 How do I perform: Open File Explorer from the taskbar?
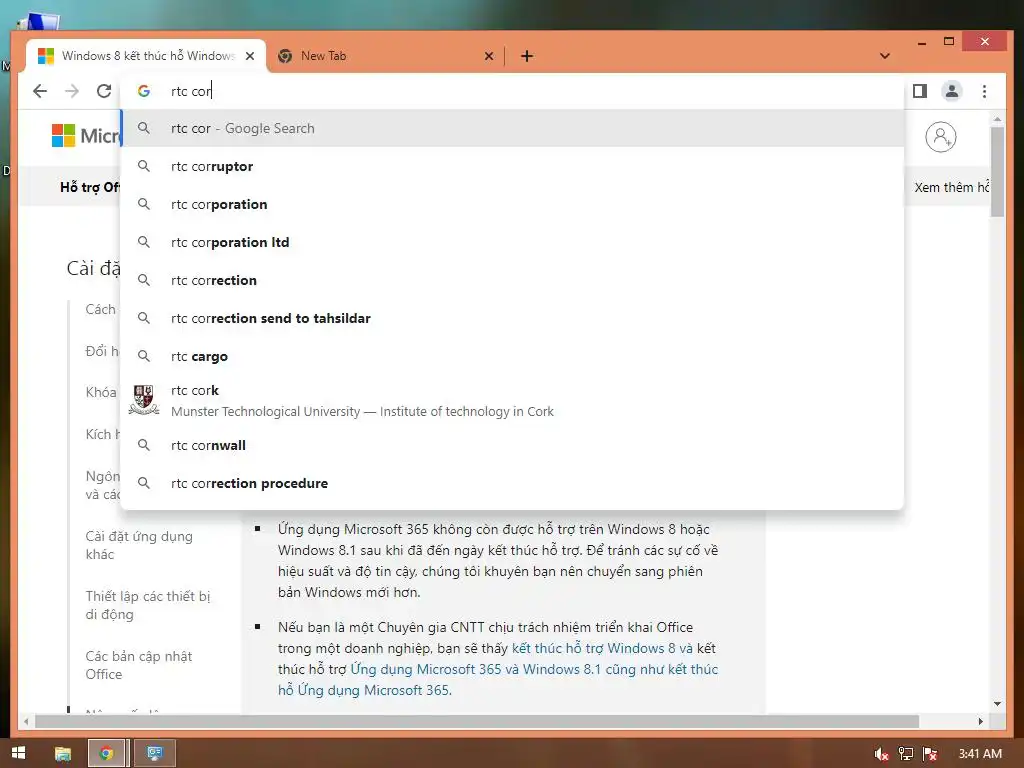click(x=63, y=754)
